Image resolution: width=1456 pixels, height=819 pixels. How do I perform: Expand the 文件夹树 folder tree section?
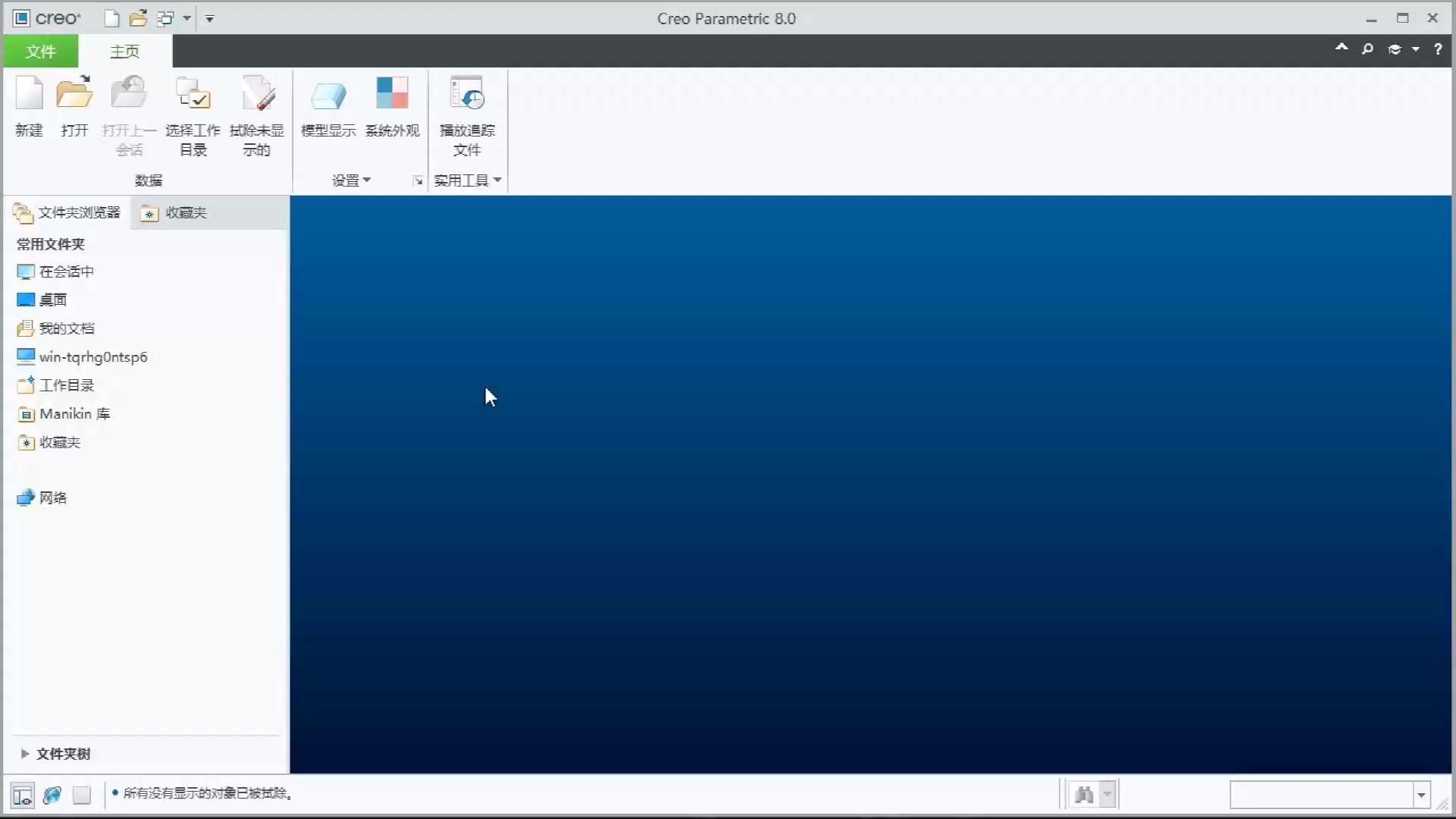25,753
